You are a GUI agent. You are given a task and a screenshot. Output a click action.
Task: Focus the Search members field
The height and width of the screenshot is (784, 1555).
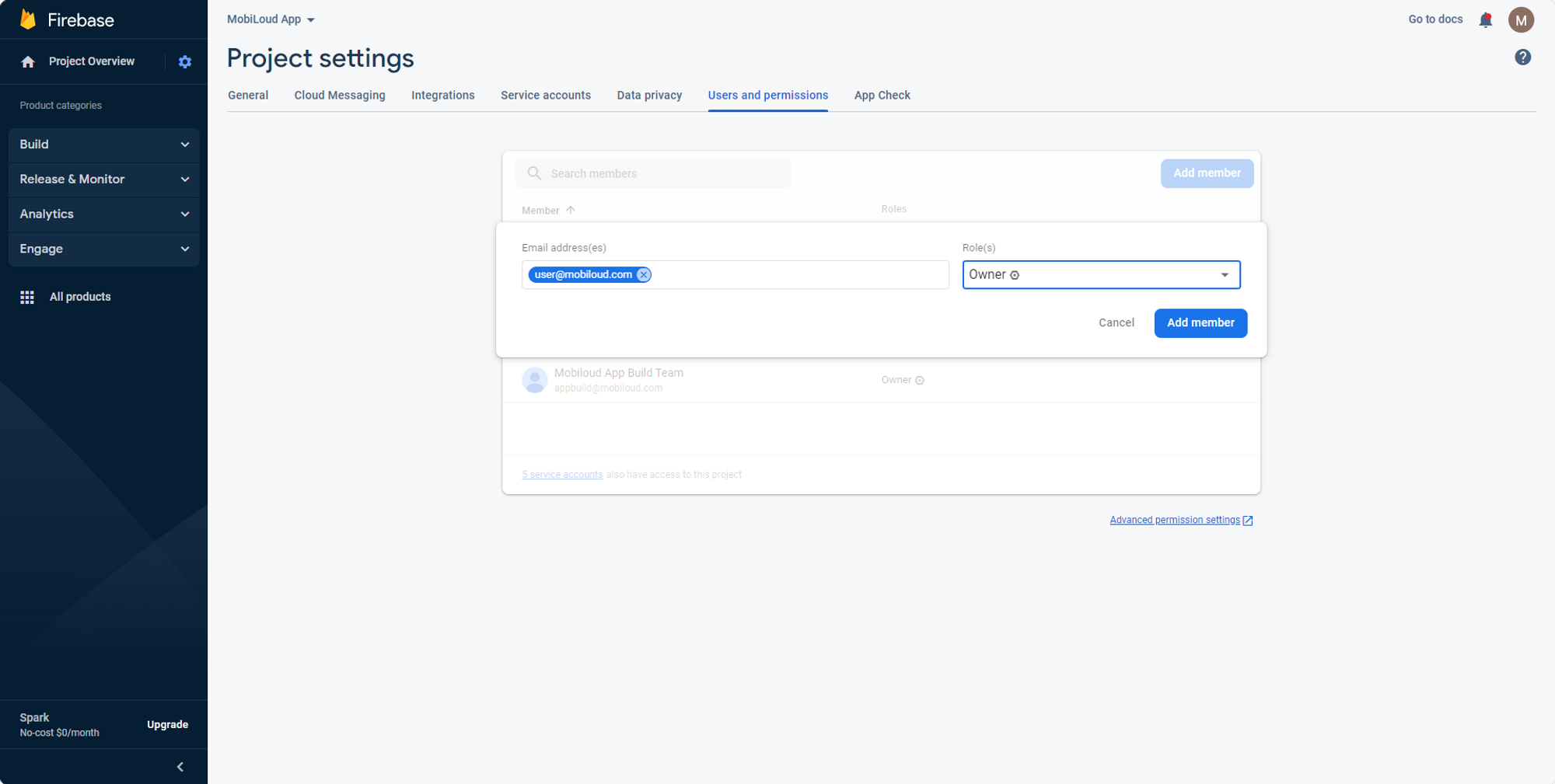coord(653,173)
